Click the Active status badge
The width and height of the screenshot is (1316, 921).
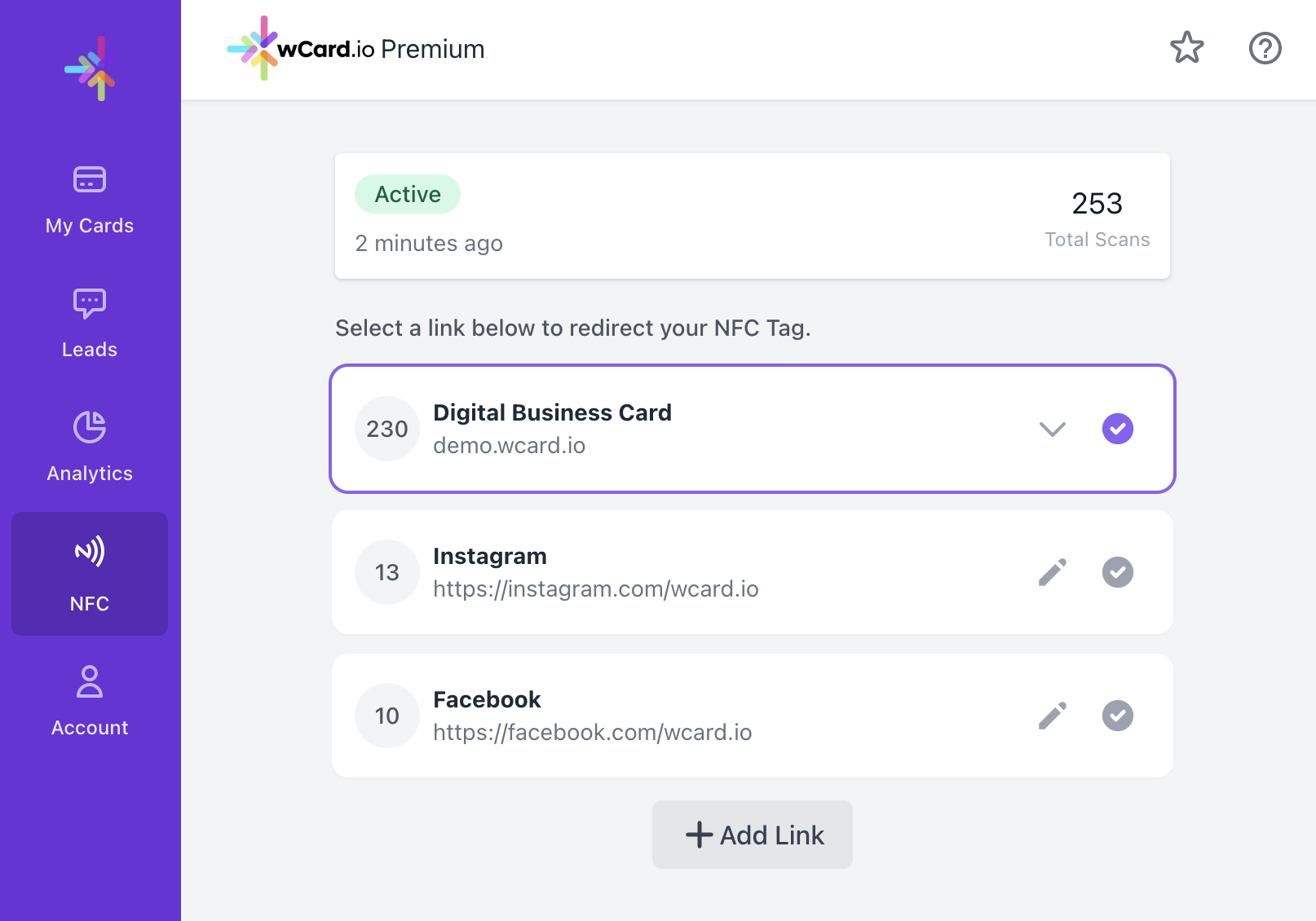[408, 194]
